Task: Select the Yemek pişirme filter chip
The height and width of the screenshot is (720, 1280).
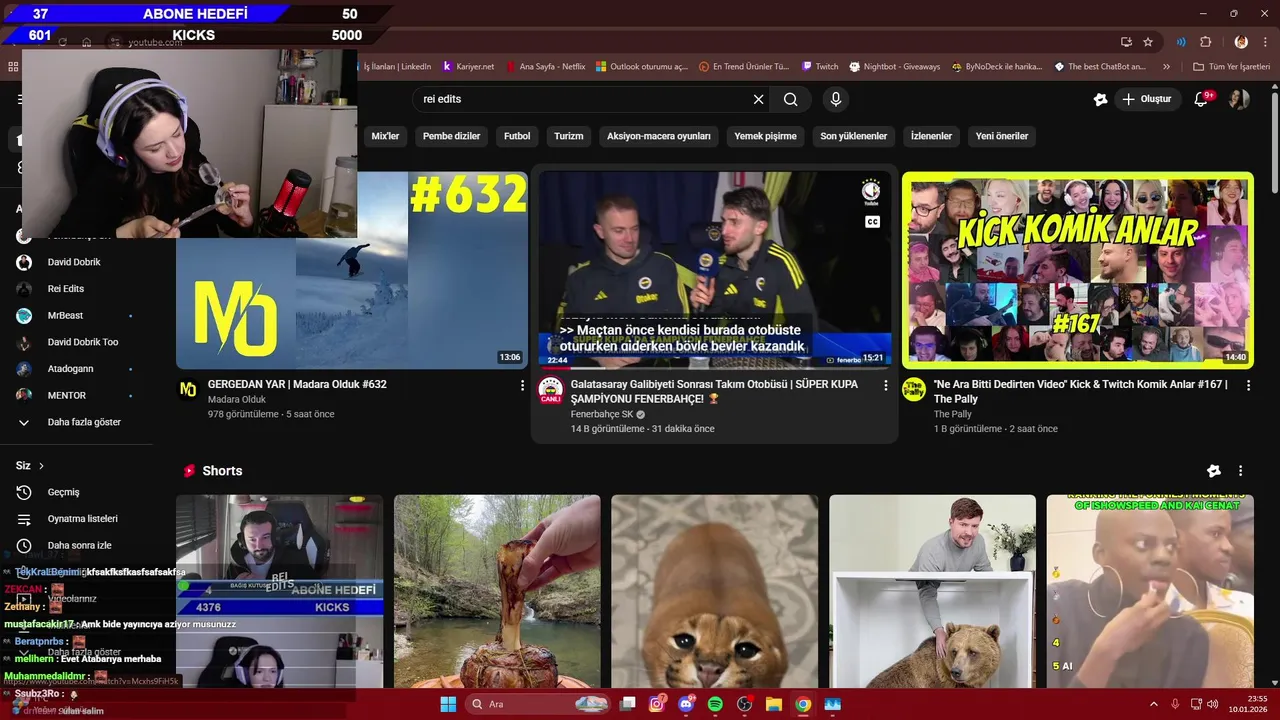Action: (766, 136)
